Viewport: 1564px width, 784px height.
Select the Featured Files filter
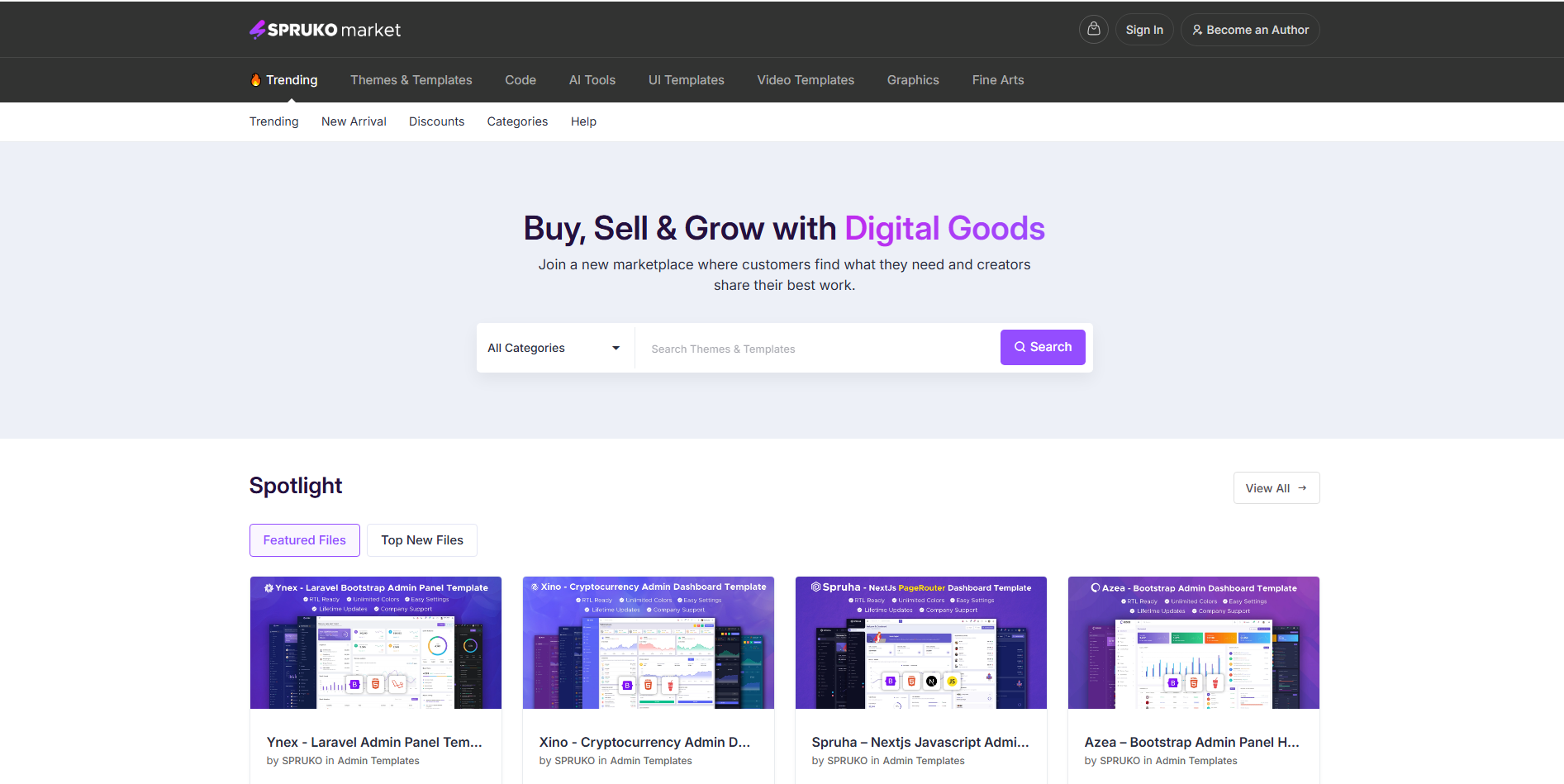(304, 539)
